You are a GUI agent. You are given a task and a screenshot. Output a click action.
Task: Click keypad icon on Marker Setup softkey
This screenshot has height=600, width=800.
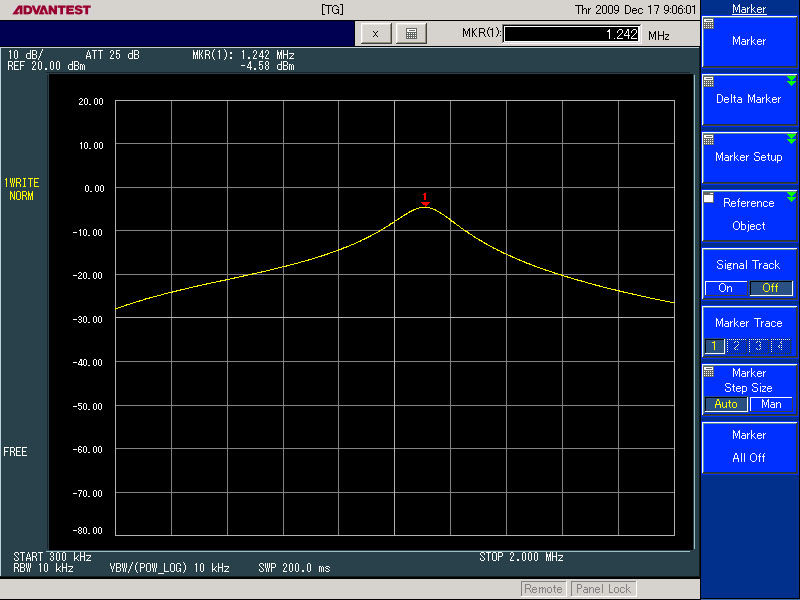click(x=709, y=140)
